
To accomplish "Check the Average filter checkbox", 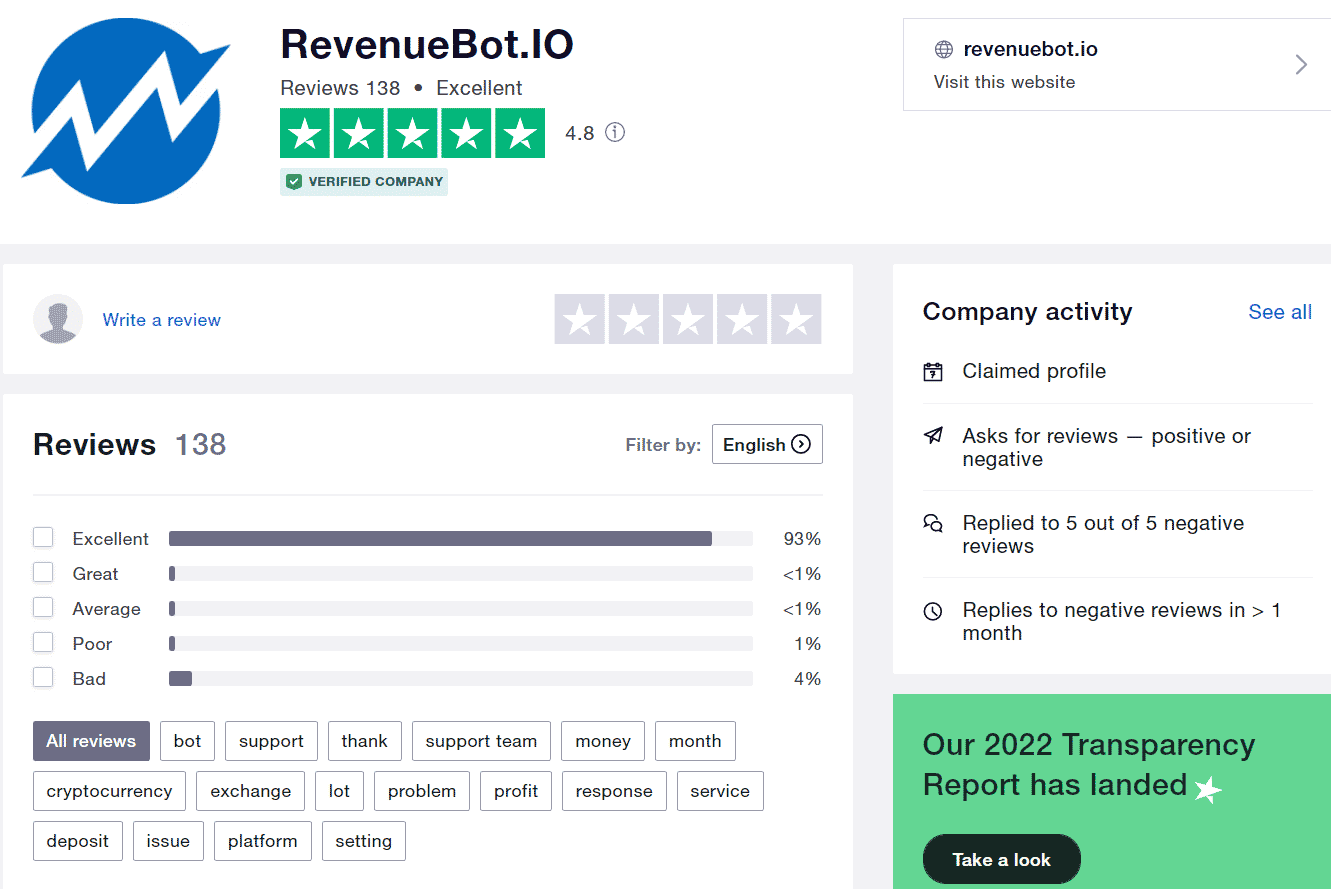I will 43,608.
